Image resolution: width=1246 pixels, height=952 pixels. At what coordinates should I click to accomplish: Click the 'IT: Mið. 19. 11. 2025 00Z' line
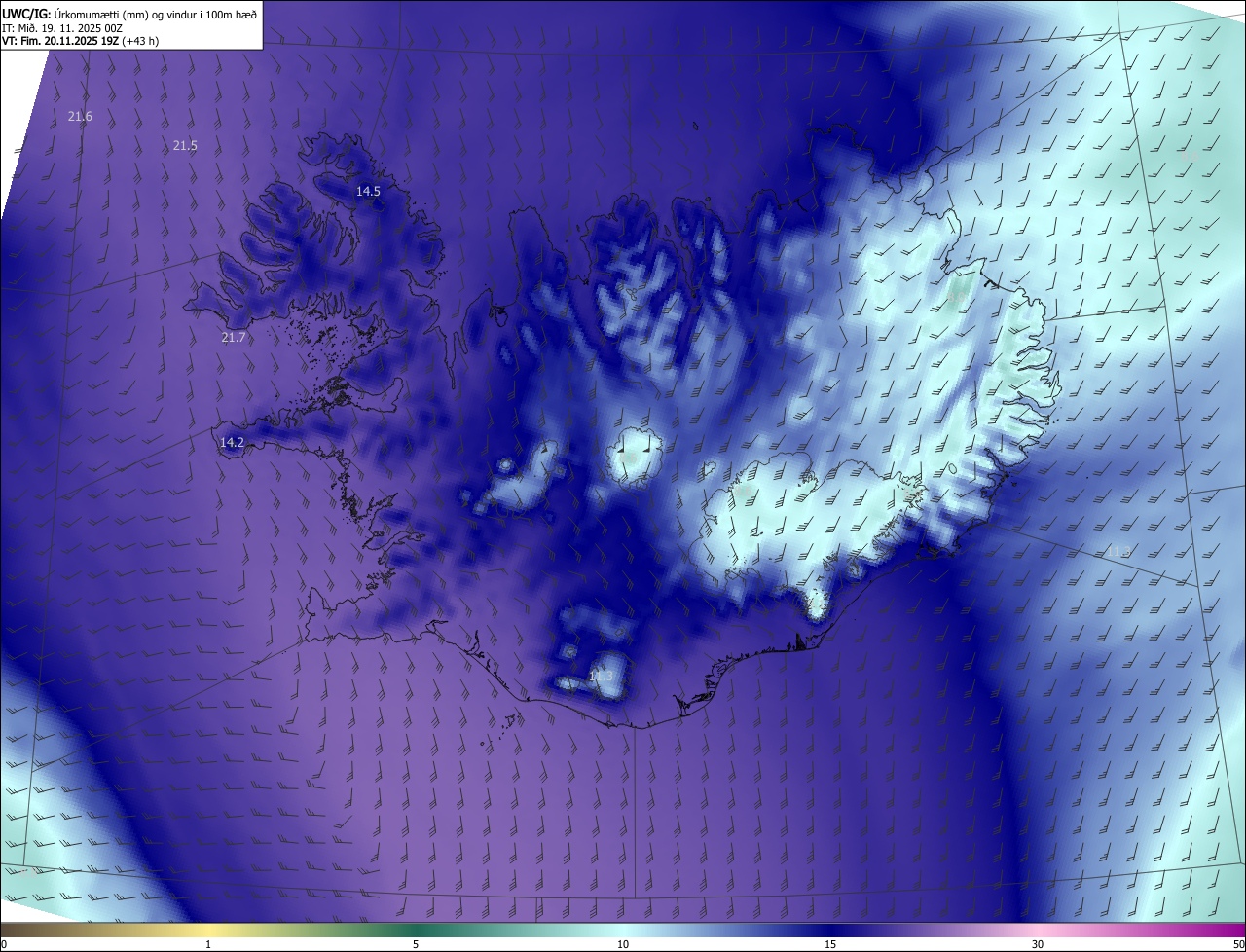pyautogui.click(x=60, y=27)
